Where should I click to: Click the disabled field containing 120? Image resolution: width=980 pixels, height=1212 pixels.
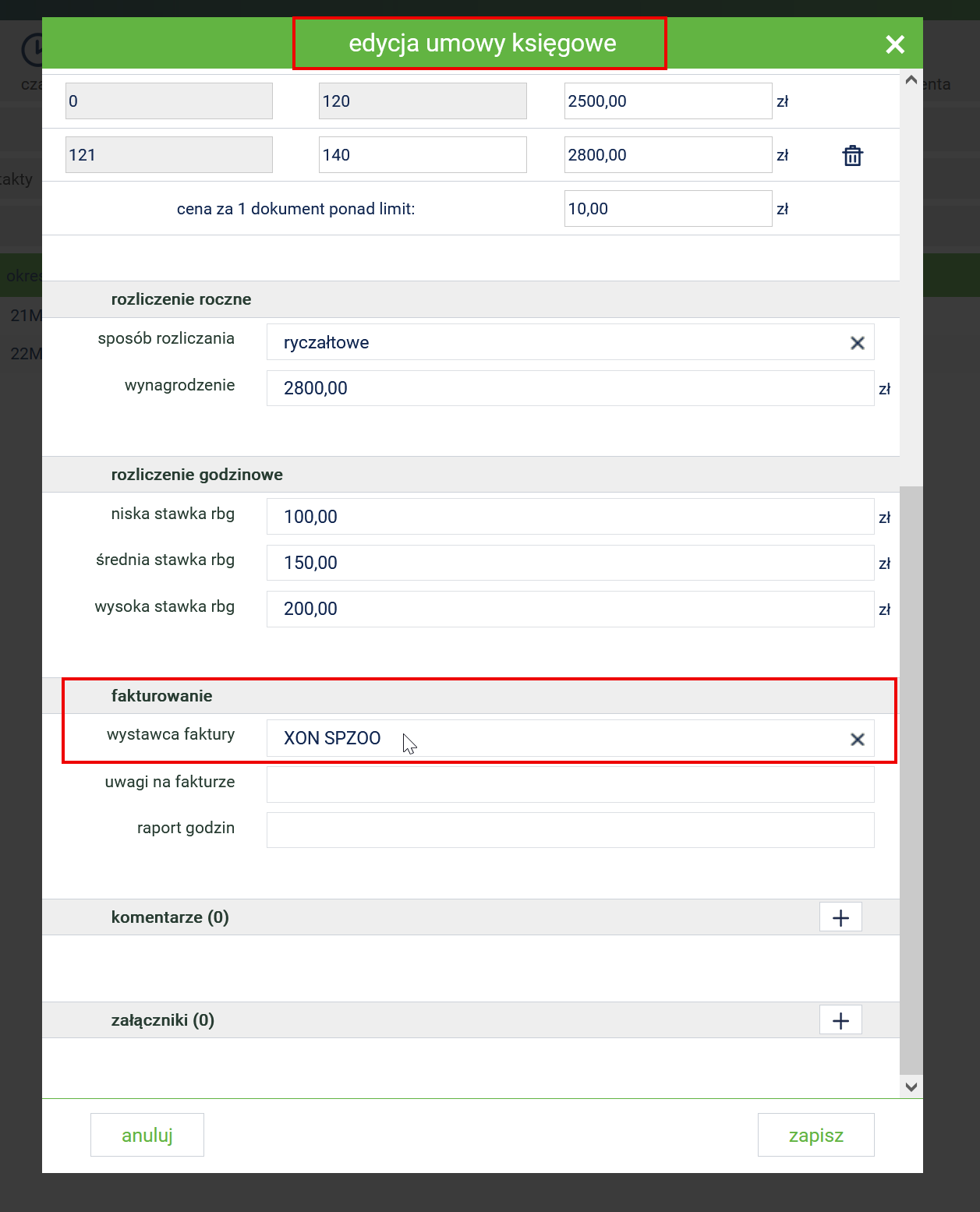point(423,101)
